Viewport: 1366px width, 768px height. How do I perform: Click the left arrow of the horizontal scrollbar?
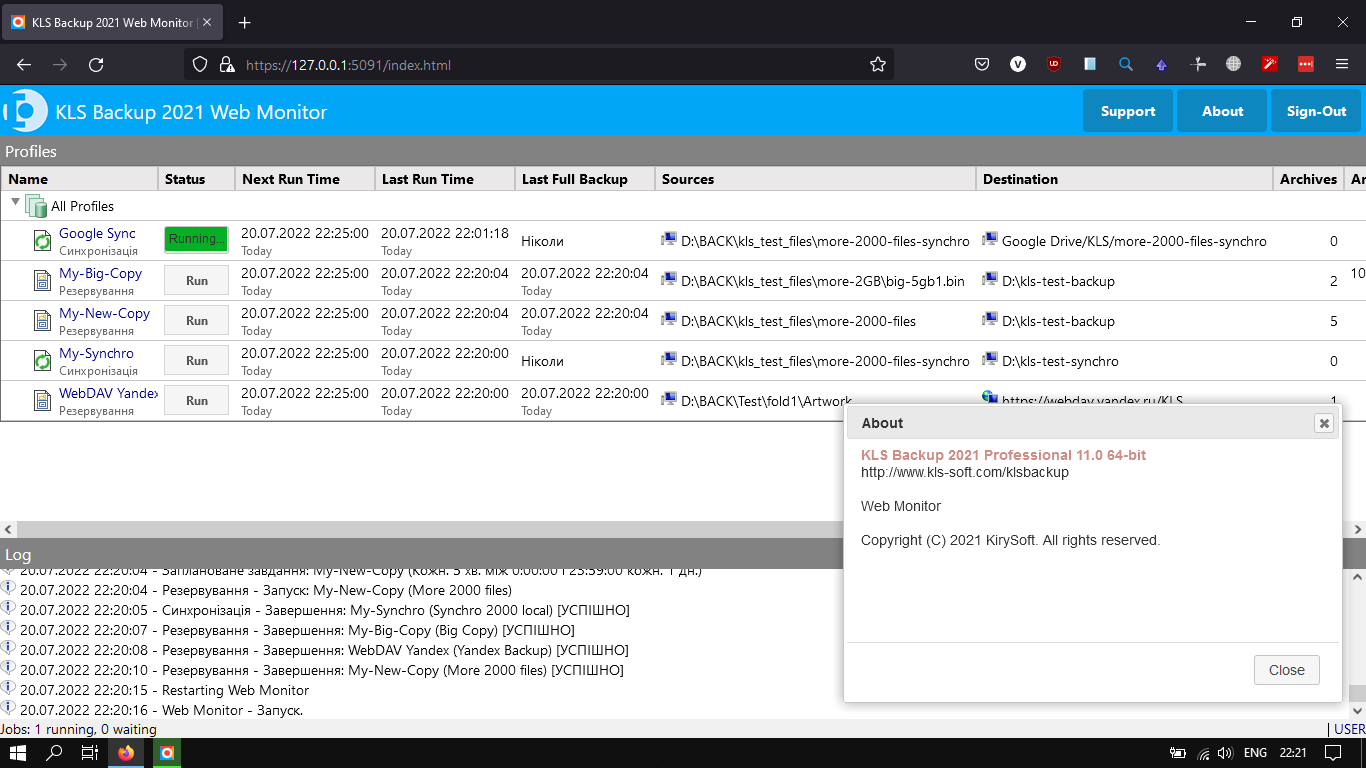click(x=8, y=529)
